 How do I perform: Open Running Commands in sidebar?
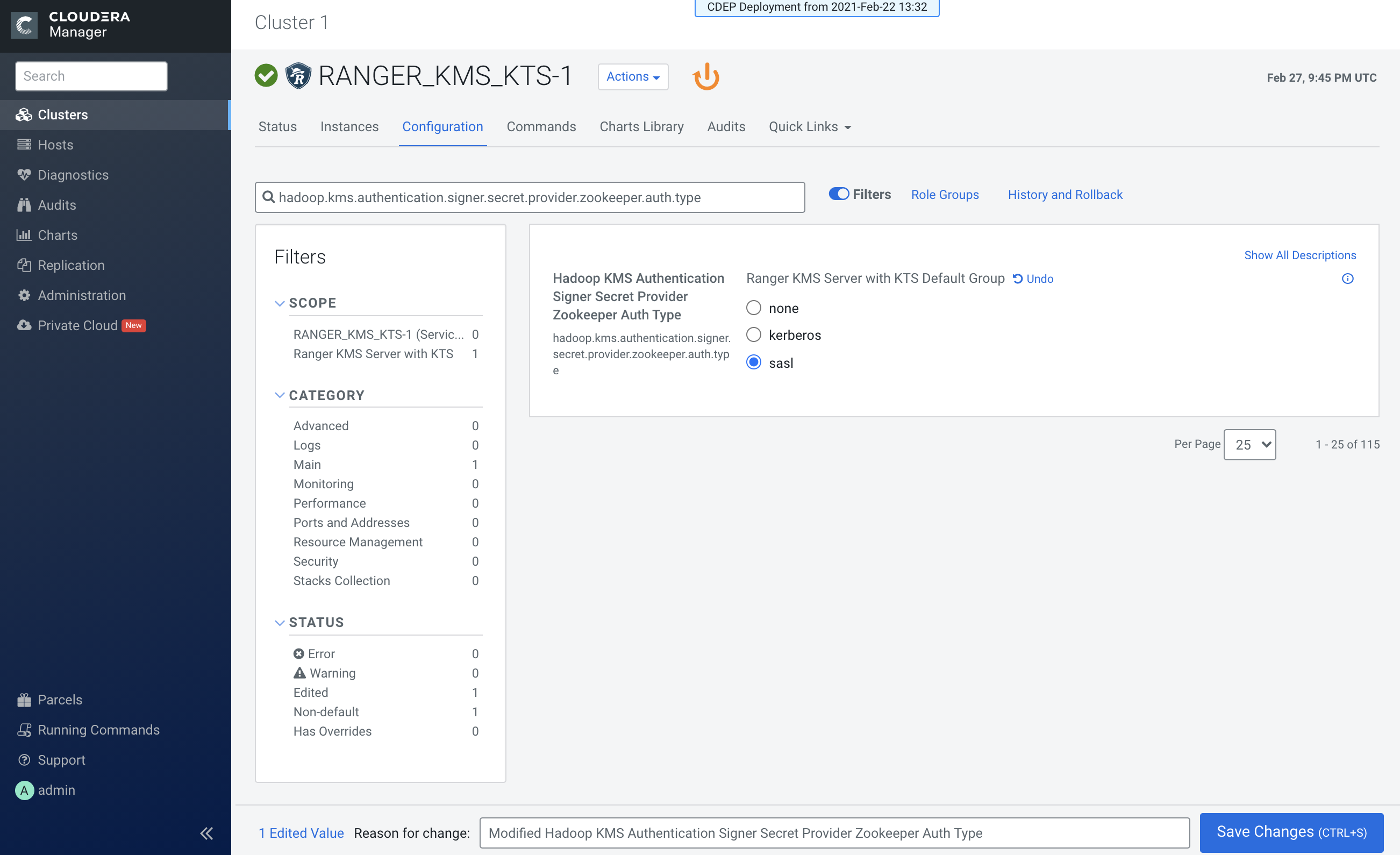[98, 730]
